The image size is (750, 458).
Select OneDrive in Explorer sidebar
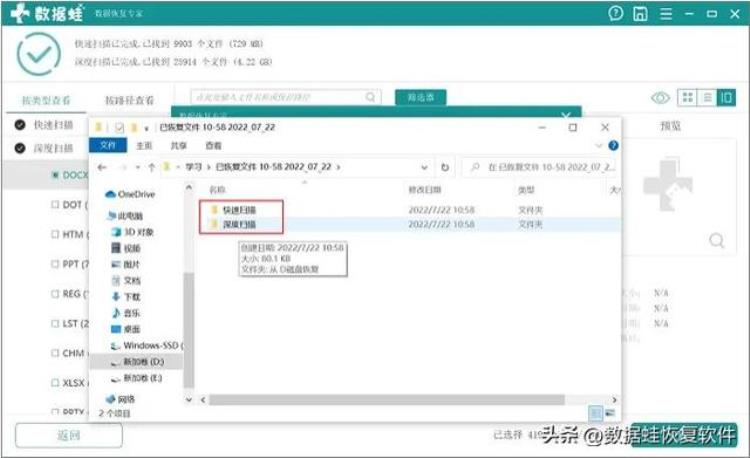tap(130, 194)
